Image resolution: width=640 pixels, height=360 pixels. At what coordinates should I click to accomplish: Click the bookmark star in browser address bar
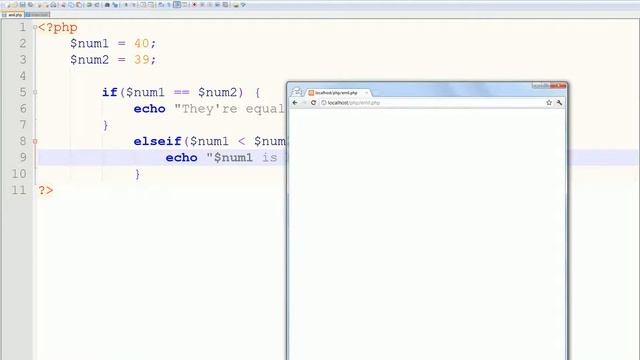click(549, 103)
